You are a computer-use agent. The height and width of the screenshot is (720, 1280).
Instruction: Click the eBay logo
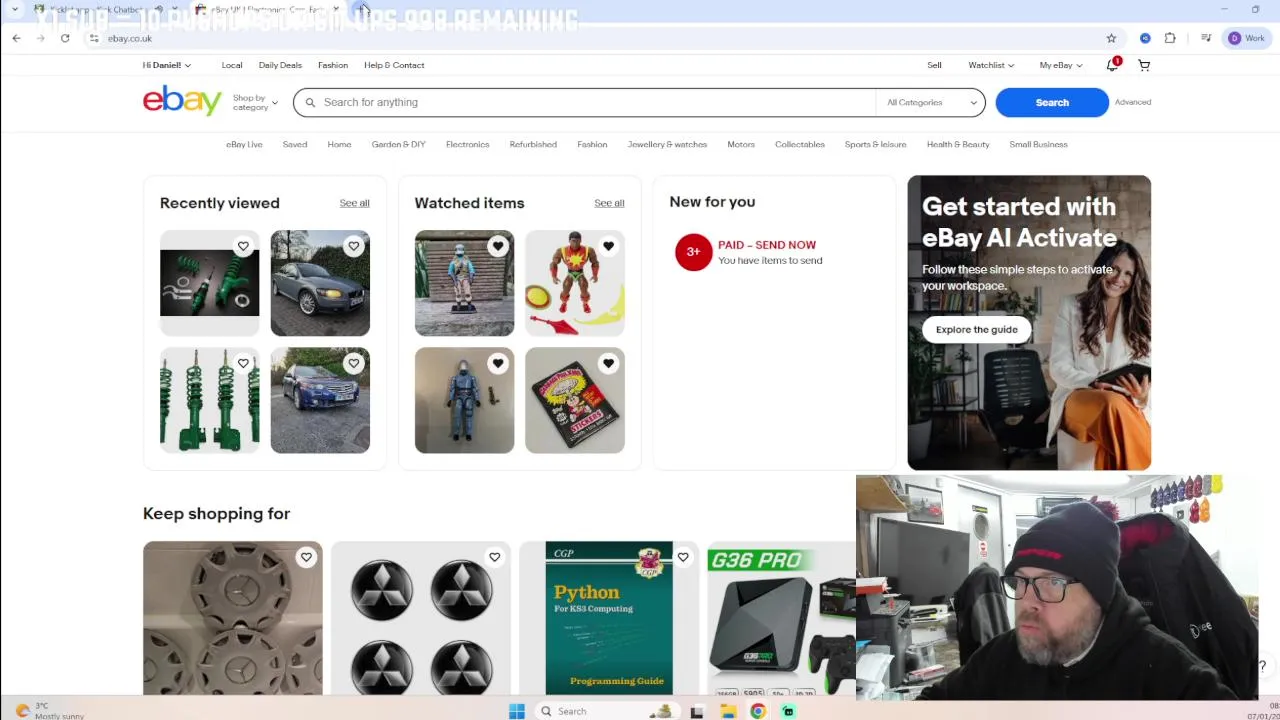tap(182, 101)
